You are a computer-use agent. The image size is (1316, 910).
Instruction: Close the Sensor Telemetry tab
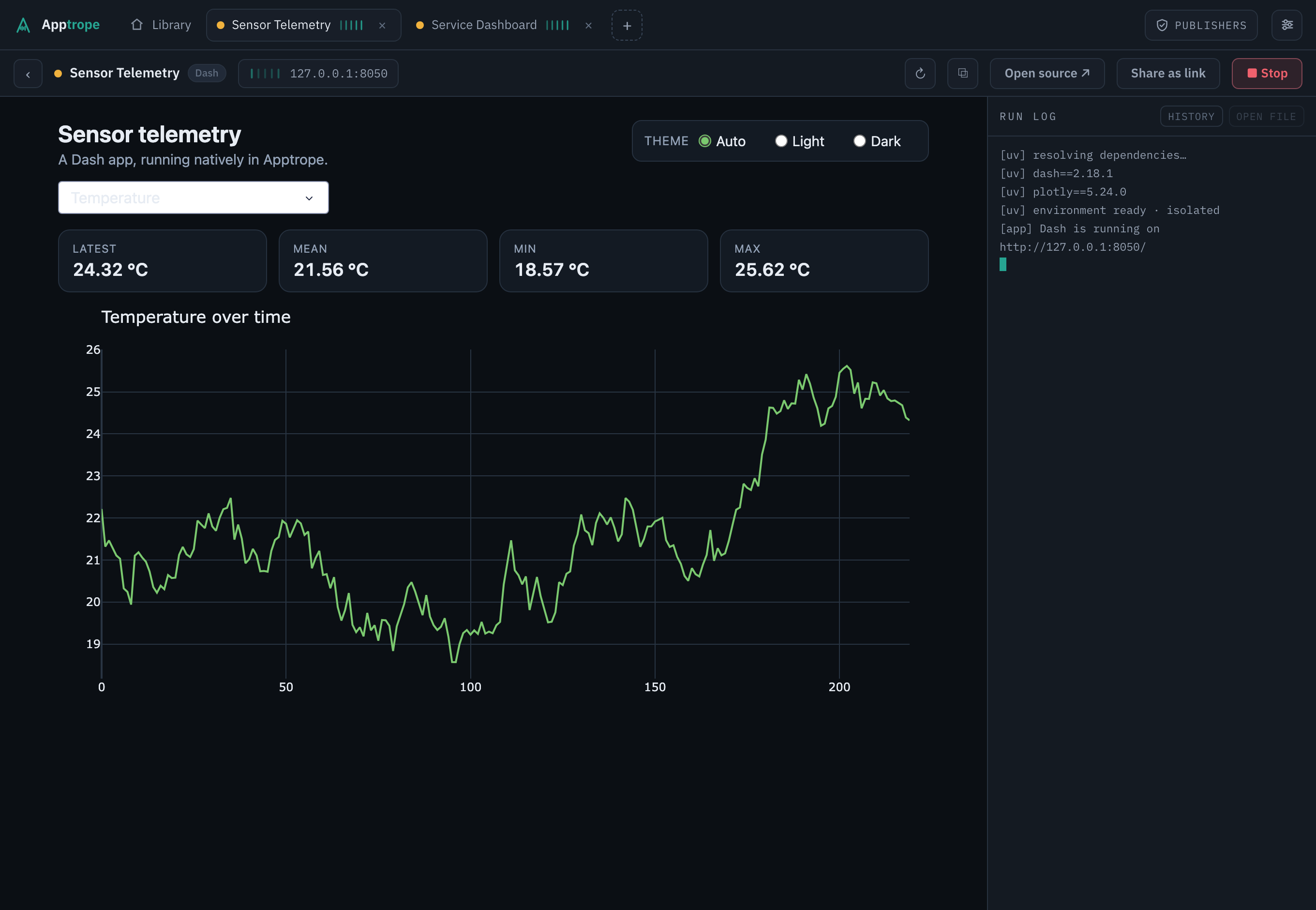click(382, 26)
